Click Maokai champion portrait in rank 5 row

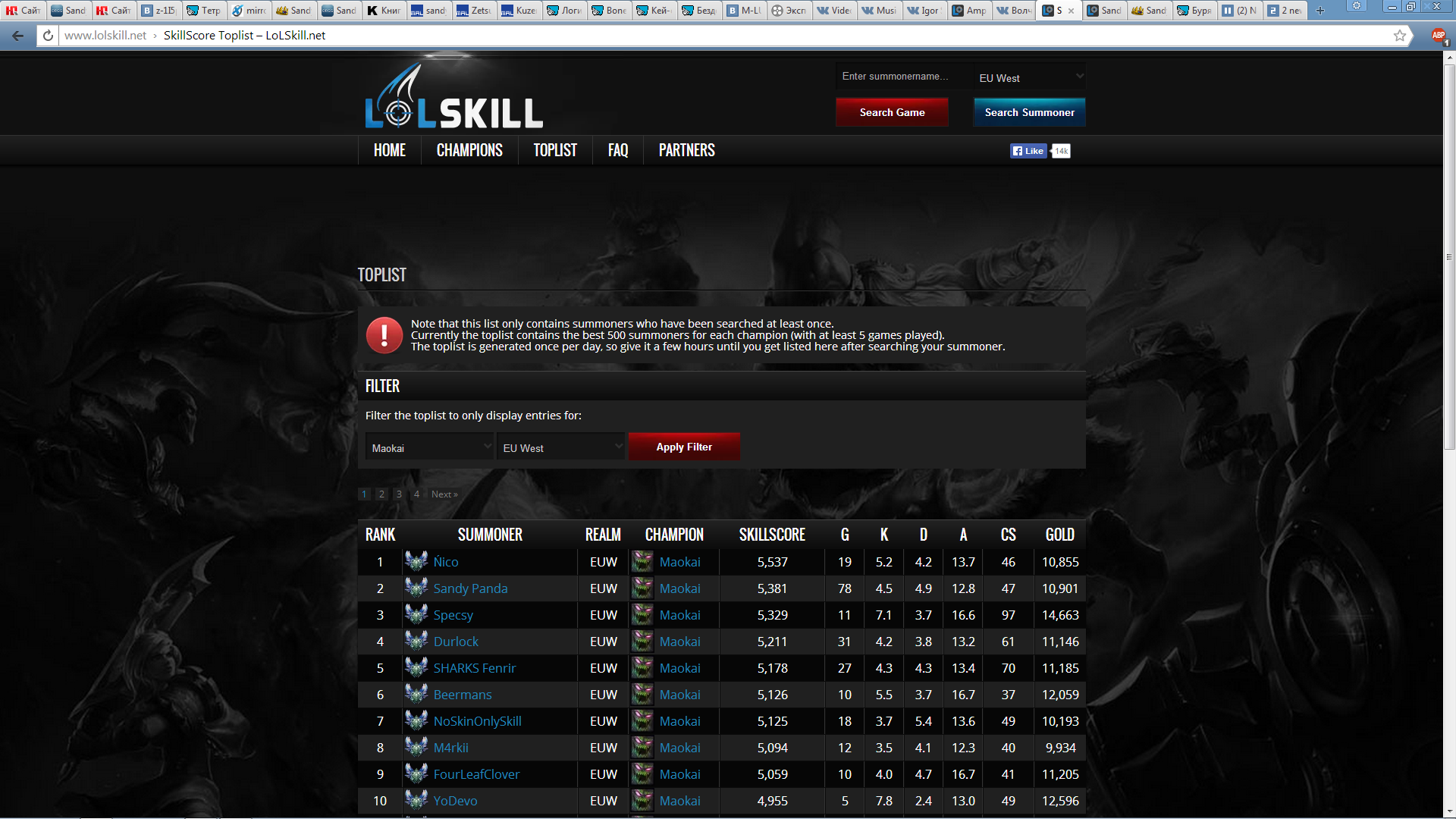(x=642, y=668)
